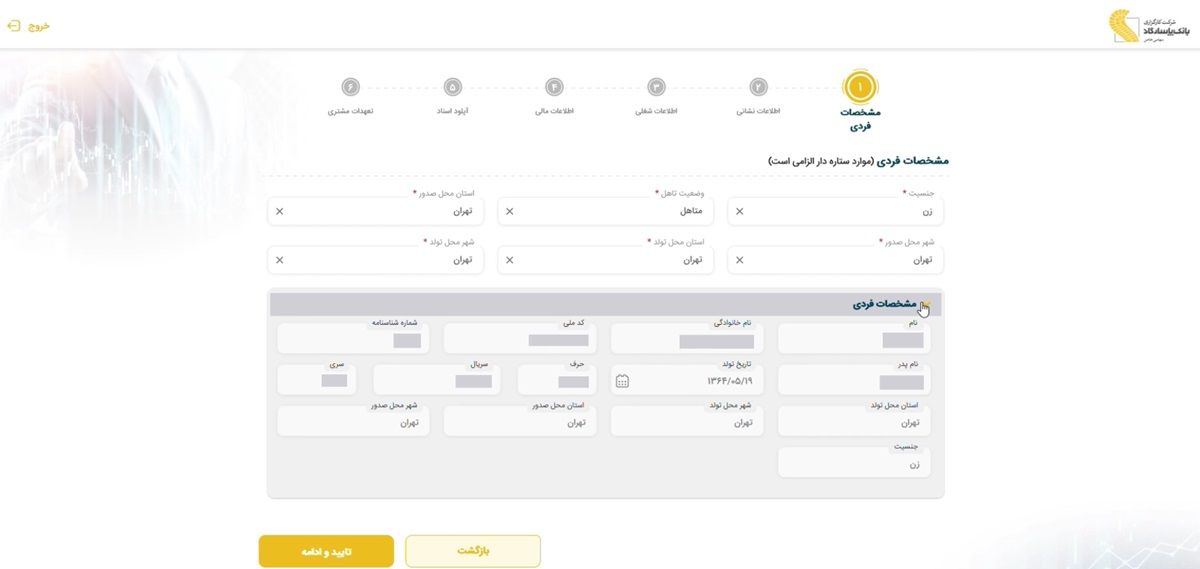Click the خروج logout link text
Screen dimensions: 1200x569
39,26
